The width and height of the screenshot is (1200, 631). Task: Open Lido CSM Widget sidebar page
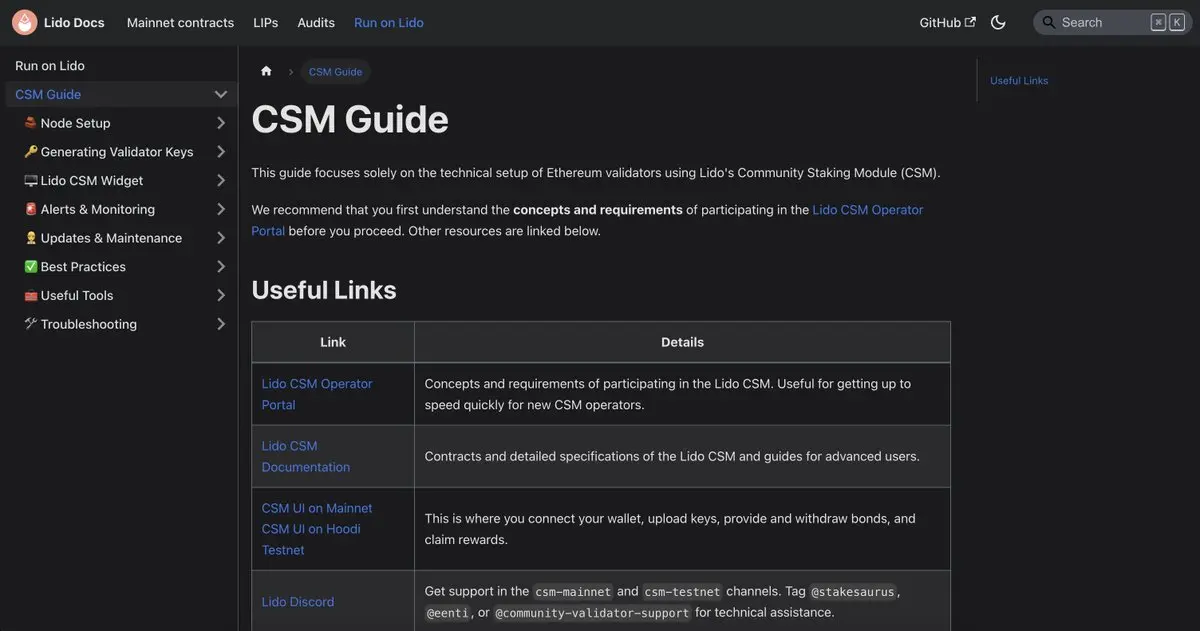pos(83,181)
